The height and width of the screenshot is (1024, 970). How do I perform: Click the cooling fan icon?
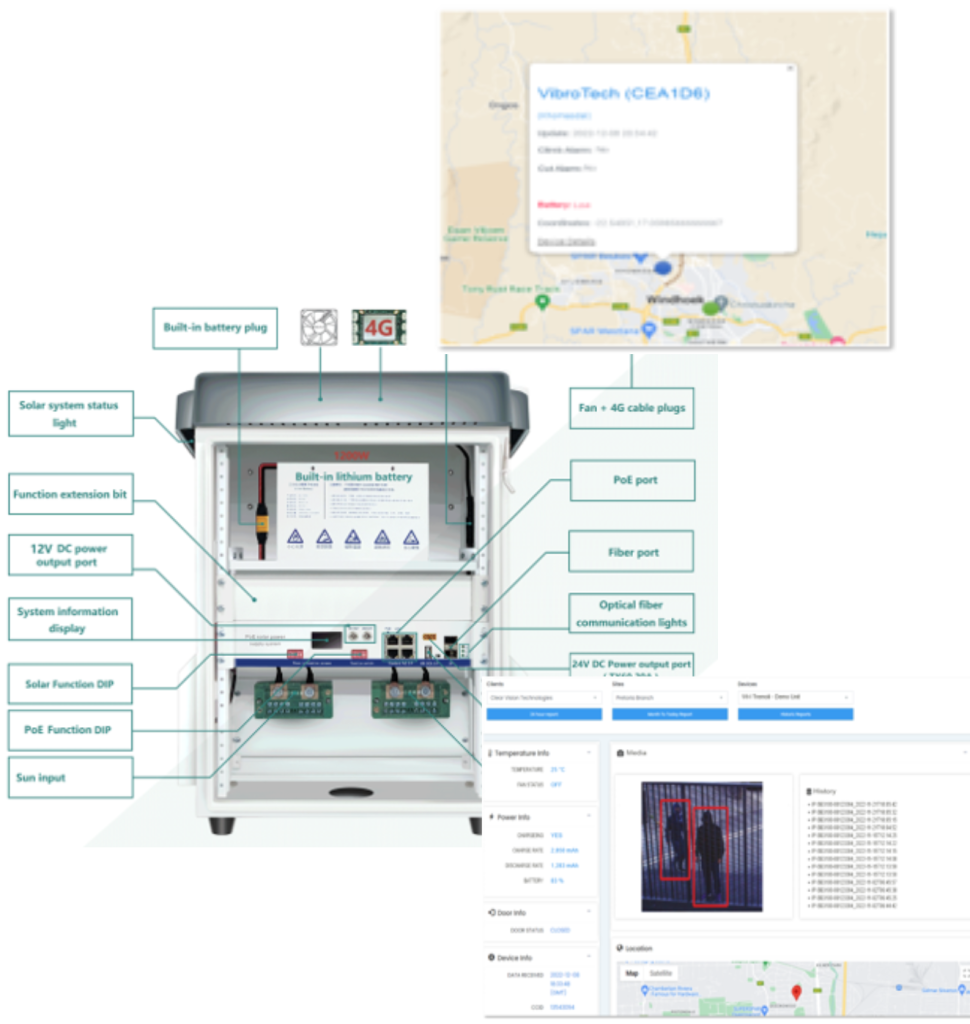[x=319, y=327]
